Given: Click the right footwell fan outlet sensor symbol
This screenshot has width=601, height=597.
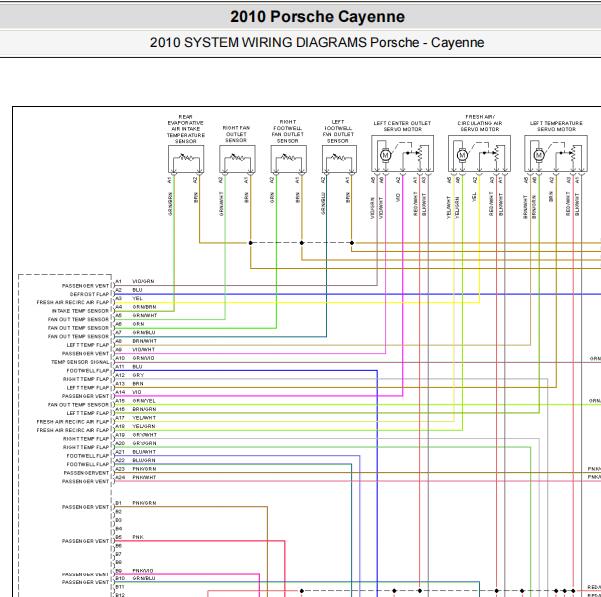Looking at the screenshot, I should pyautogui.click(x=289, y=159).
